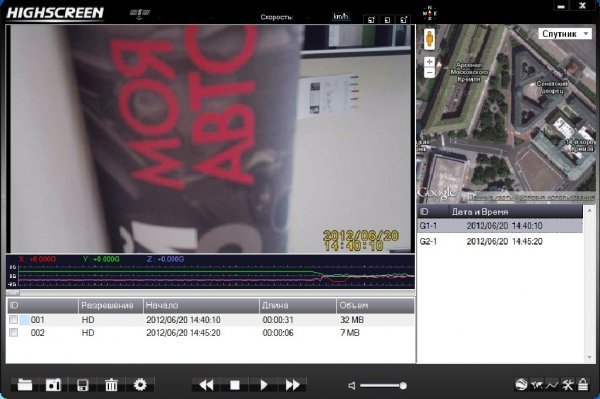The height and width of the screenshot is (399, 600).
Task: Close the Highscreen window
Action: (583, 5)
